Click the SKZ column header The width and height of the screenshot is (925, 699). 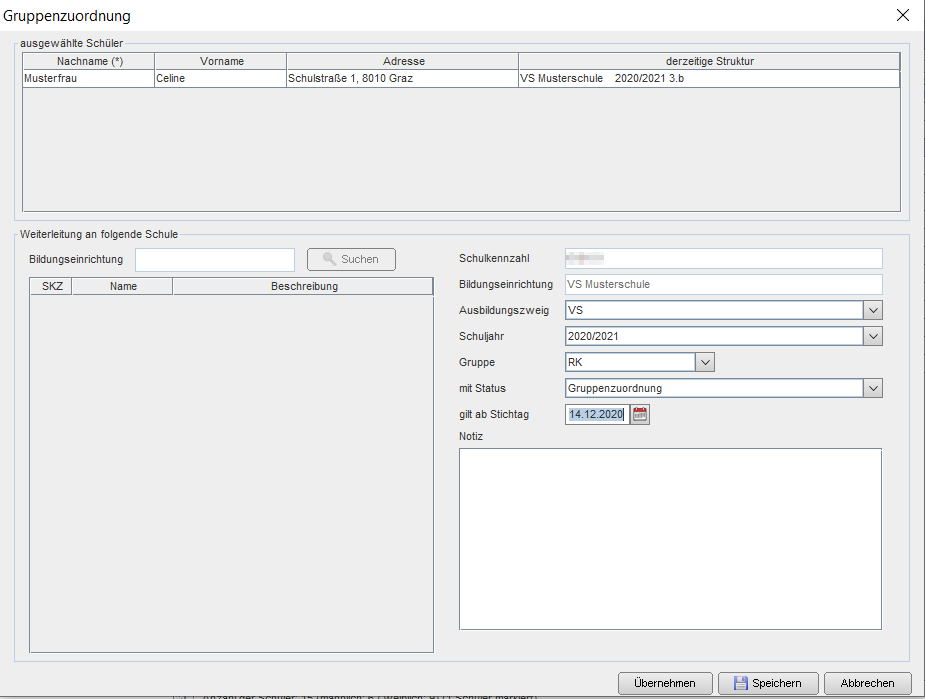click(51, 286)
